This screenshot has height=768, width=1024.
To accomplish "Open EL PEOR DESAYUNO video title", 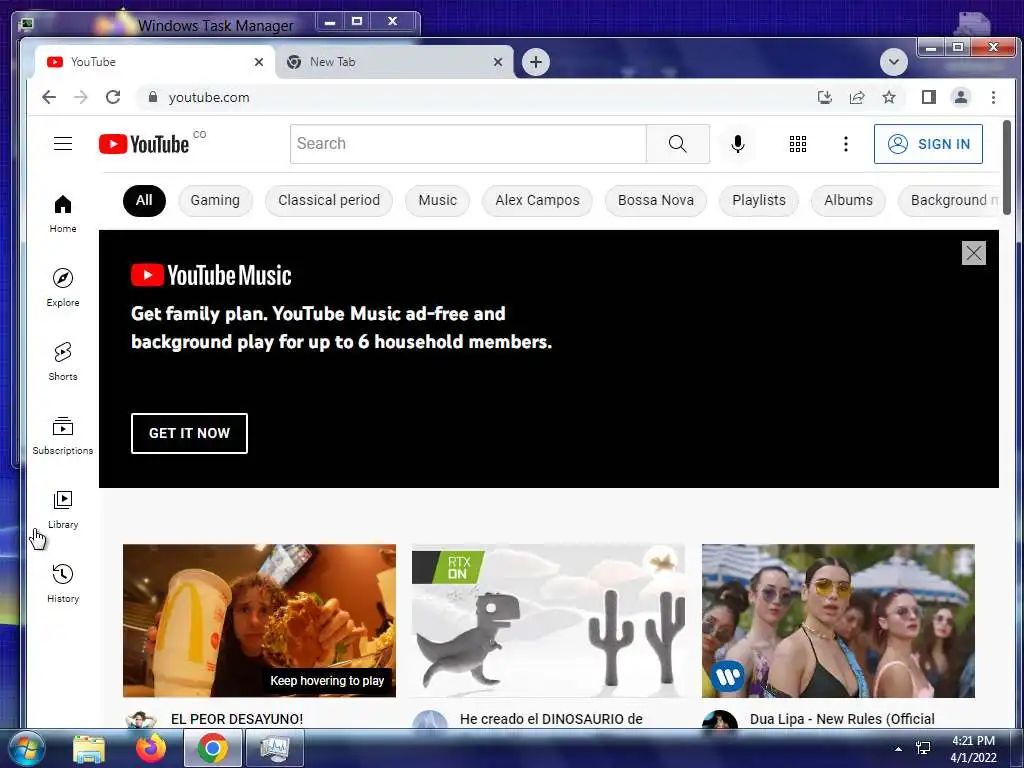I will click(x=236, y=719).
